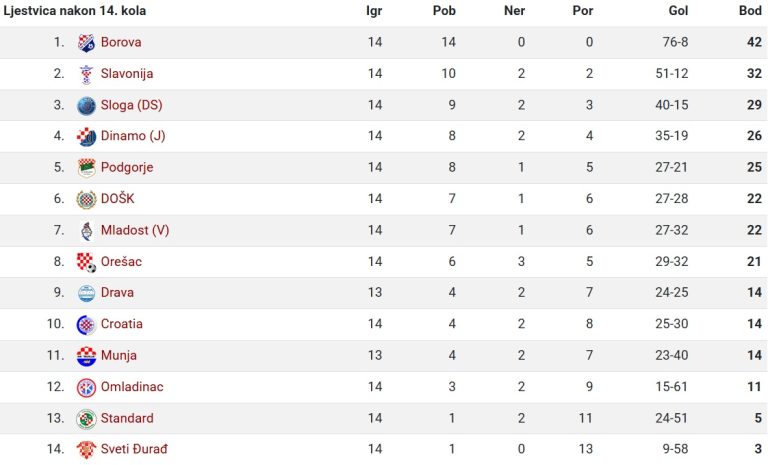
Task: Open the Mladost (V) team link
Action: point(135,230)
